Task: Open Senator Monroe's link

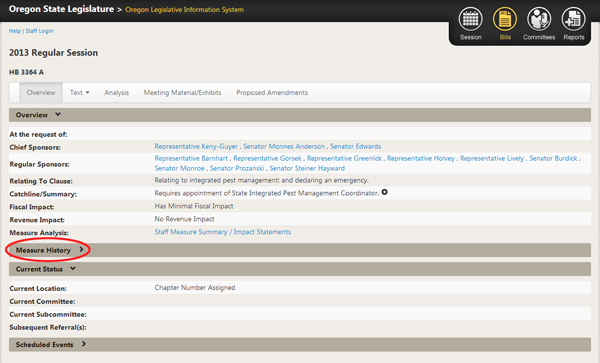Action: [x=179, y=168]
